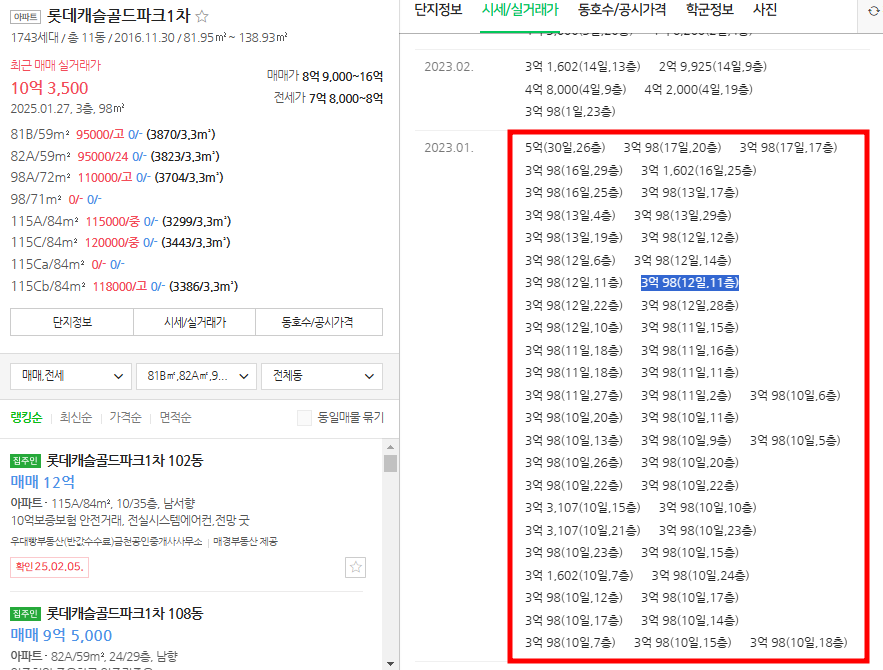The height and width of the screenshot is (670, 883).
Task: Click transaction 3억 98(1일,23층)
Action: [x=570, y=111]
